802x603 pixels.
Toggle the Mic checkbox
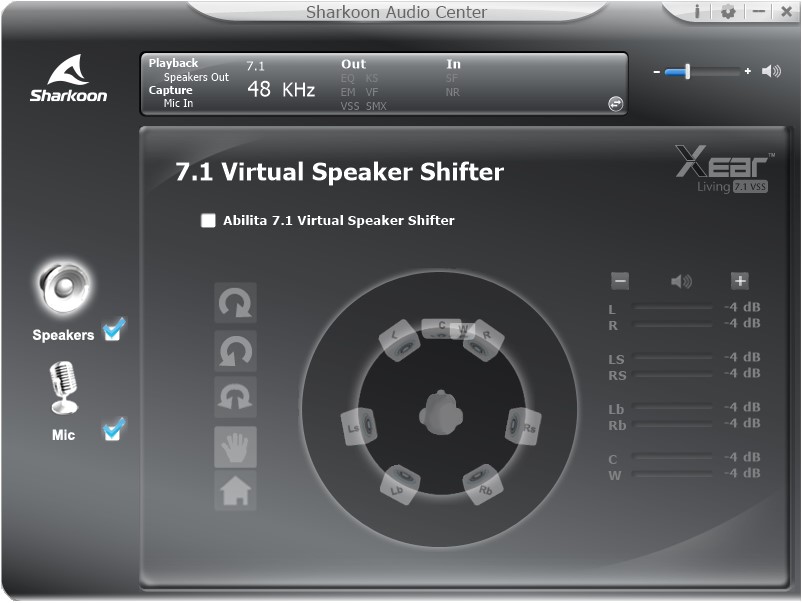pos(113,430)
